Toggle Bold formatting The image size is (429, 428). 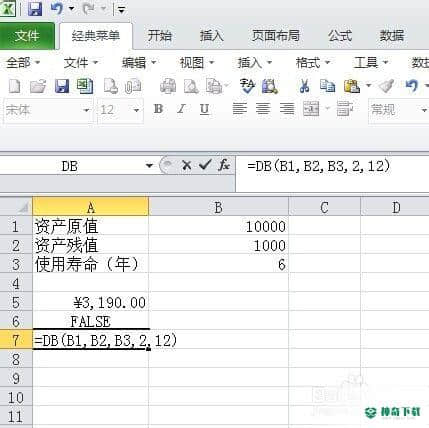pyautogui.click(x=158, y=109)
